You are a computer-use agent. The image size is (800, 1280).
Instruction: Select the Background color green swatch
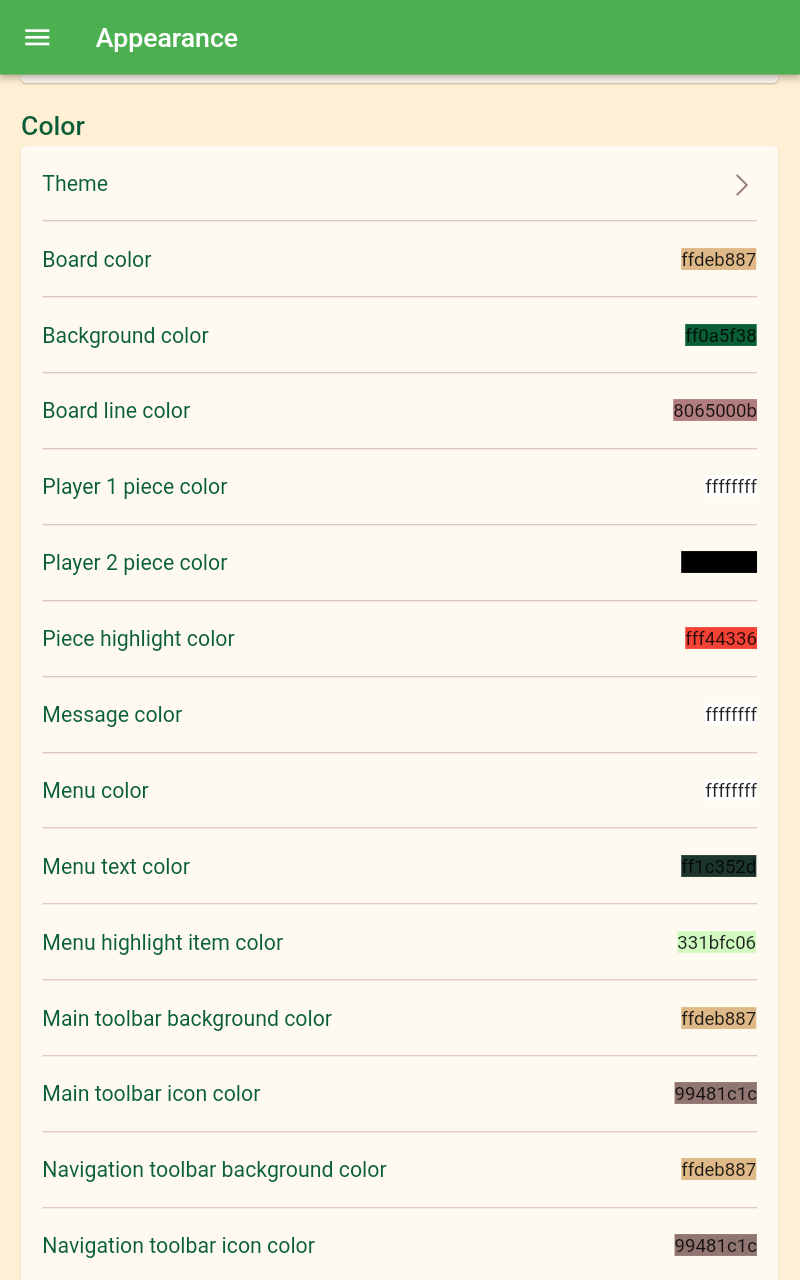pos(720,336)
